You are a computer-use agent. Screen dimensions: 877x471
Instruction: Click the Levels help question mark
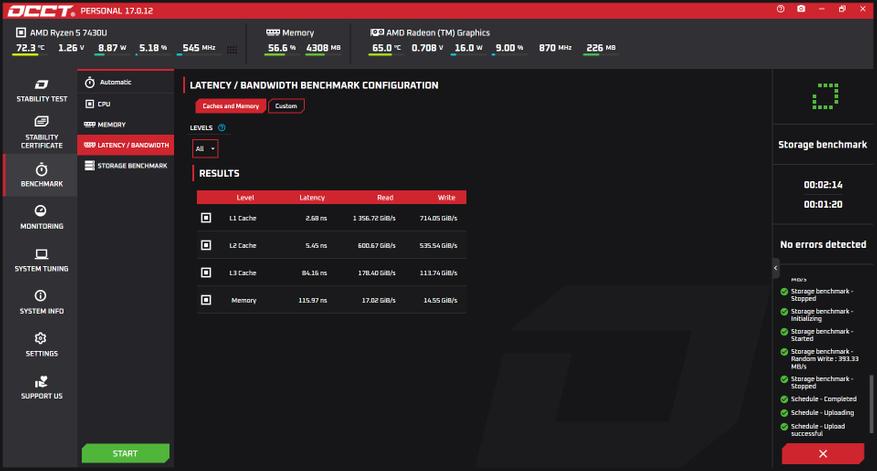click(221, 128)
